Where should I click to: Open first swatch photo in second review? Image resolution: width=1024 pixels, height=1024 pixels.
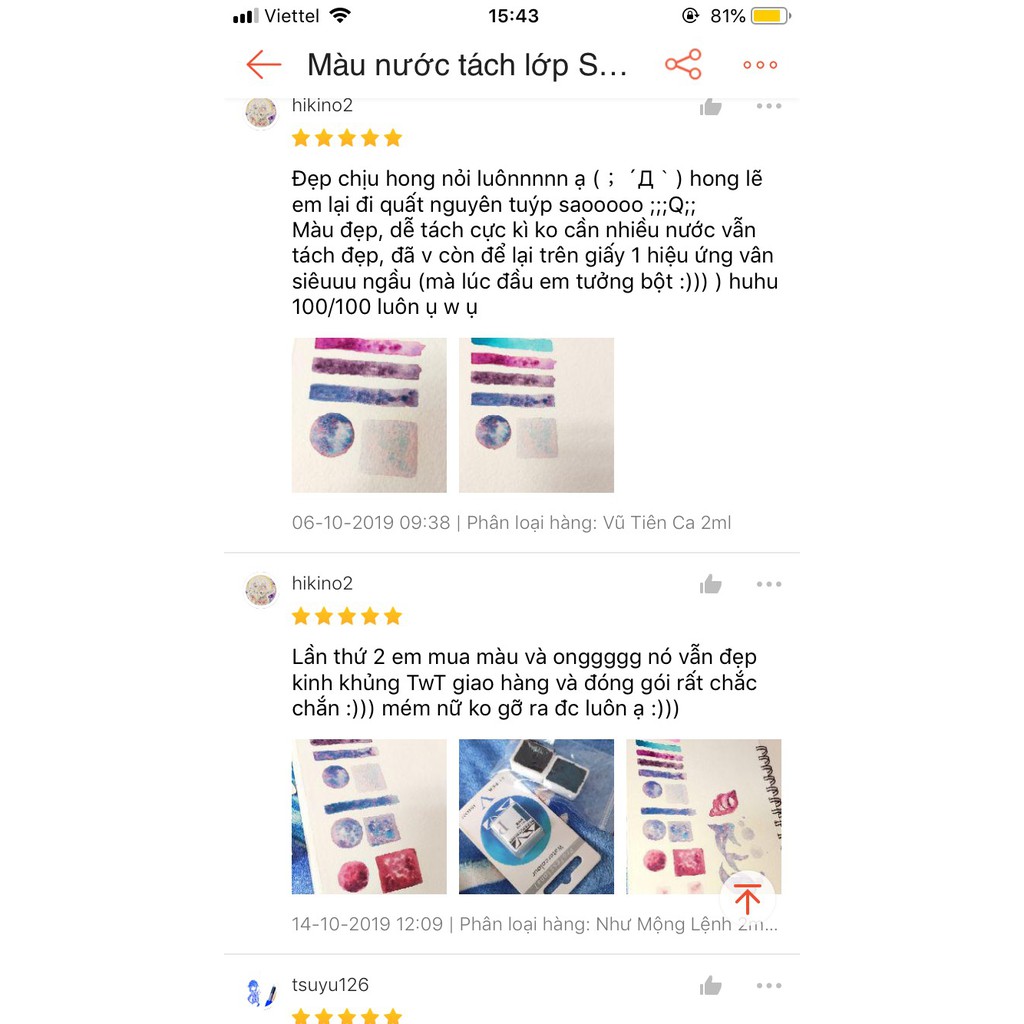coord(369,816)
